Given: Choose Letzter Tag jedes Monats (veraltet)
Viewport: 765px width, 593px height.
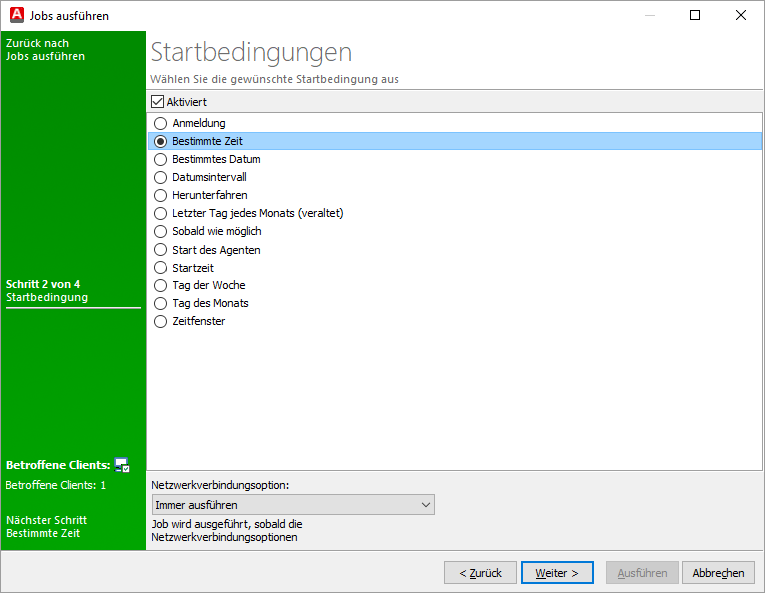Looking at the screenshot, I should 161,213.
